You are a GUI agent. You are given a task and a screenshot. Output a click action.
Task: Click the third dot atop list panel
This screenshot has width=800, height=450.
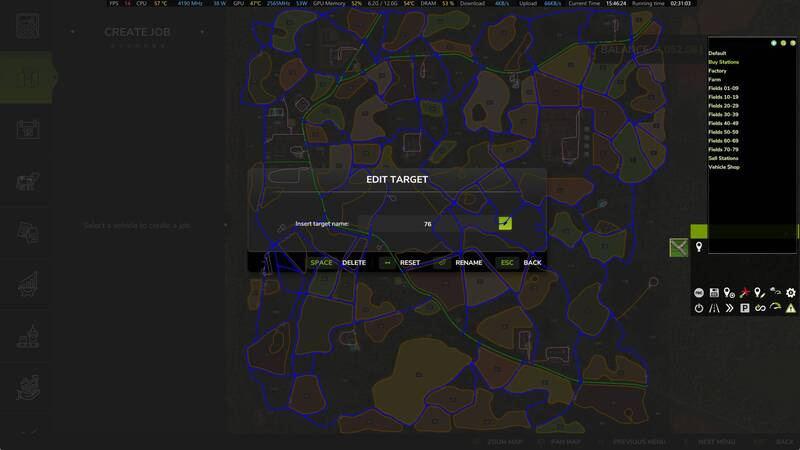coord(793,43)
